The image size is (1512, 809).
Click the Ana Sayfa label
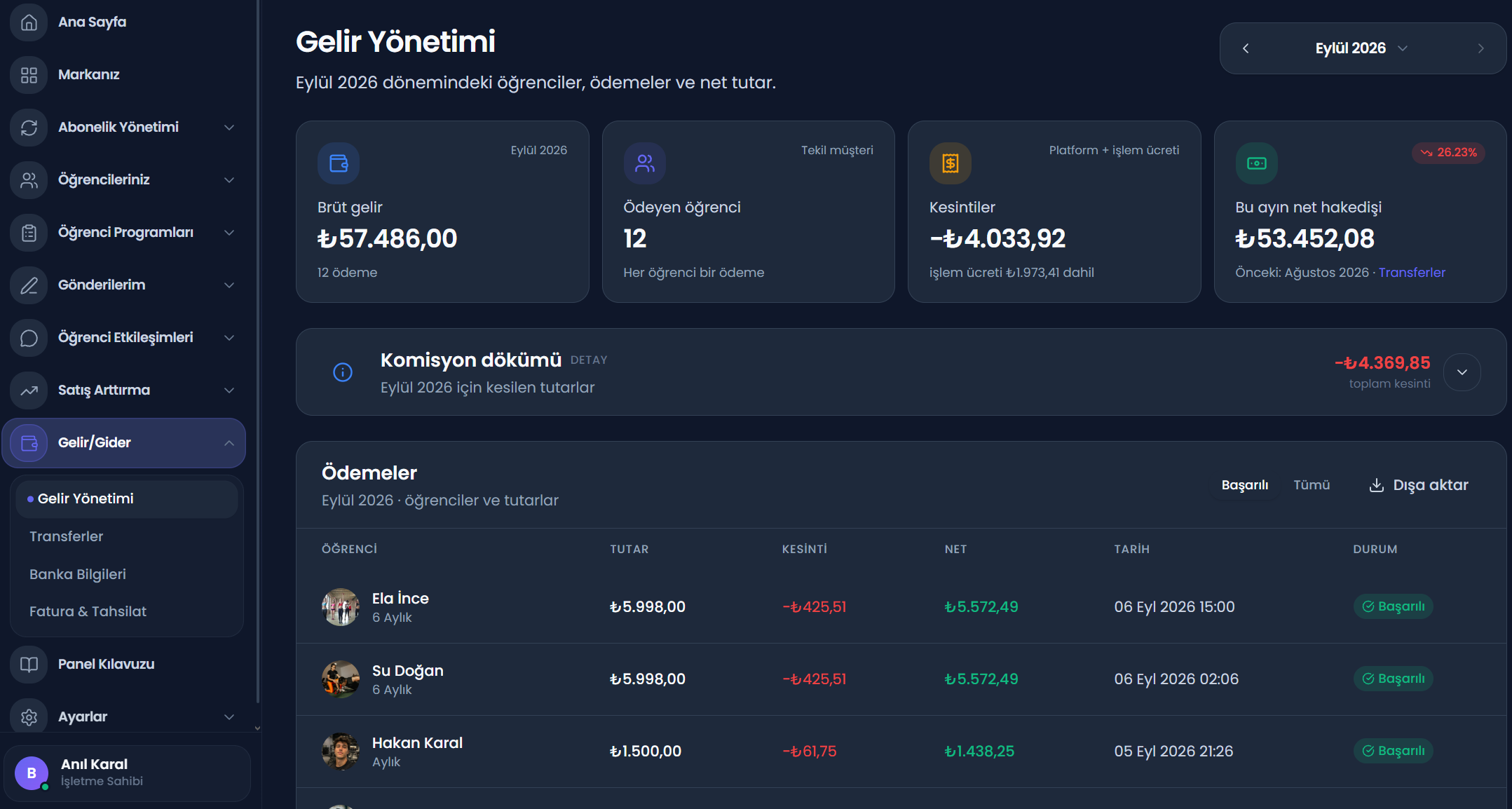point(92,22)
